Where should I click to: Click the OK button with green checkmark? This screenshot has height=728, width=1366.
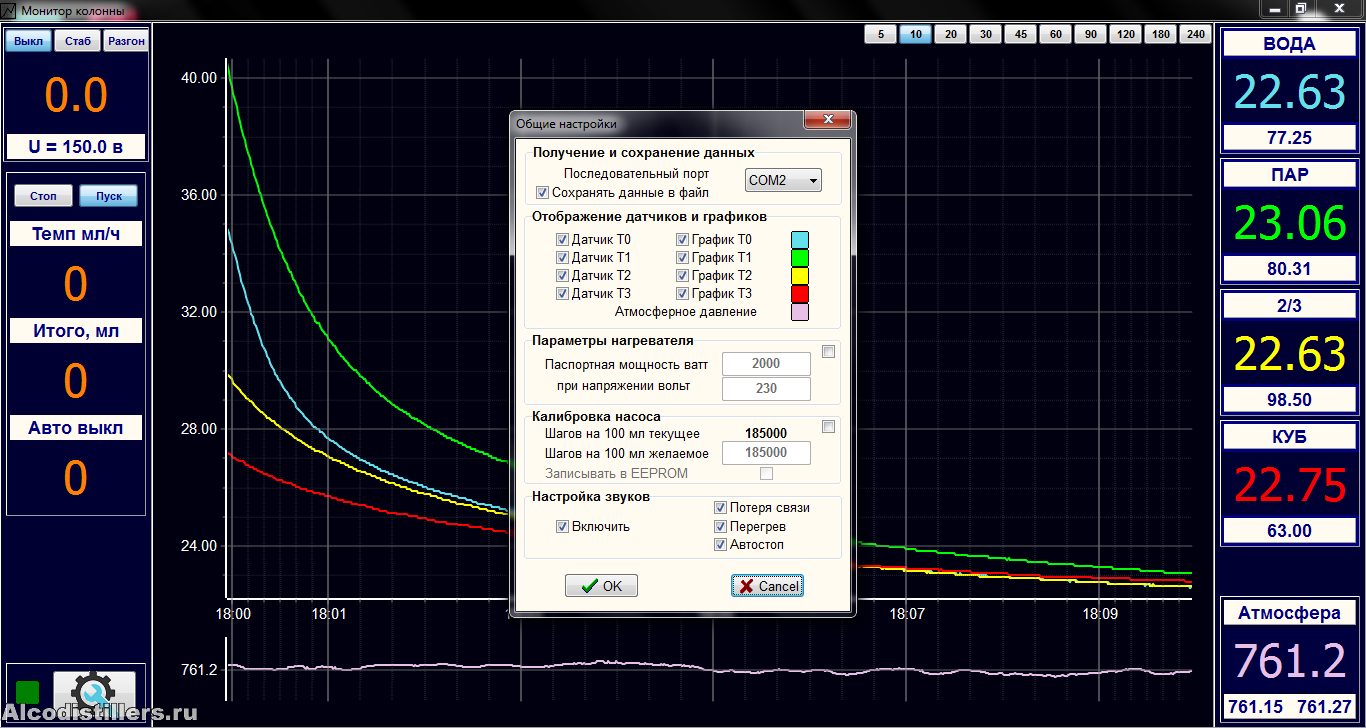point(601,586)
